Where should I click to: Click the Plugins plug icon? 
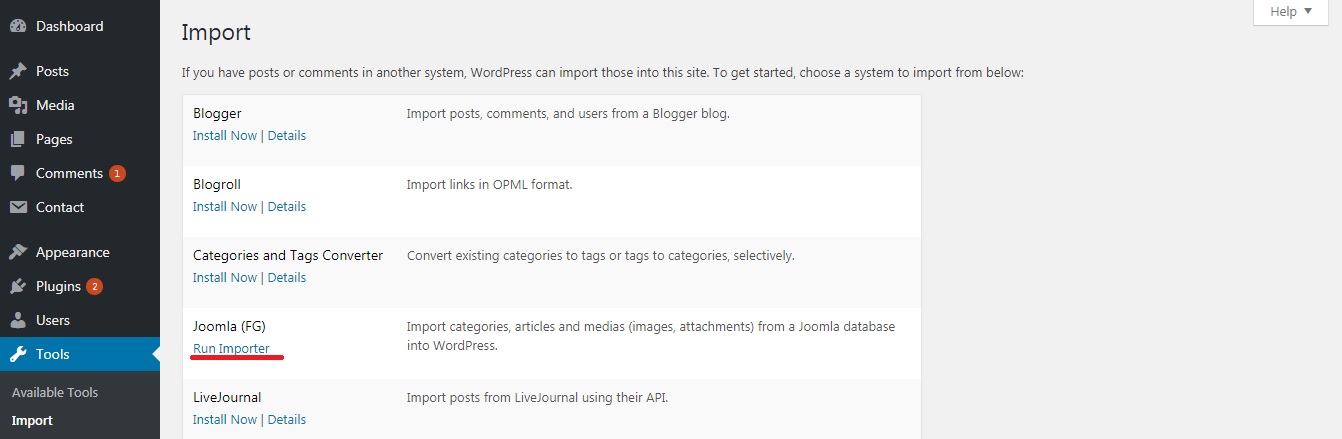18,286
